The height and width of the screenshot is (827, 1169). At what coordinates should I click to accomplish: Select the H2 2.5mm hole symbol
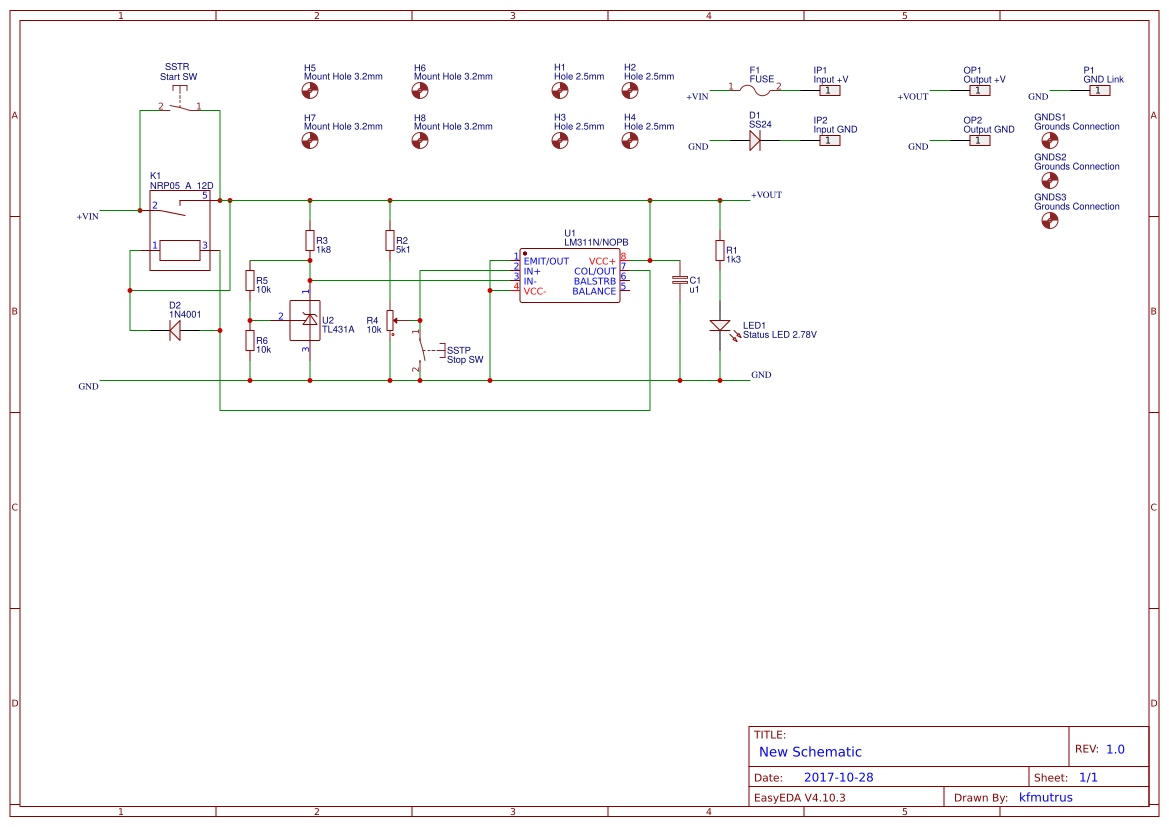[631, 90]
